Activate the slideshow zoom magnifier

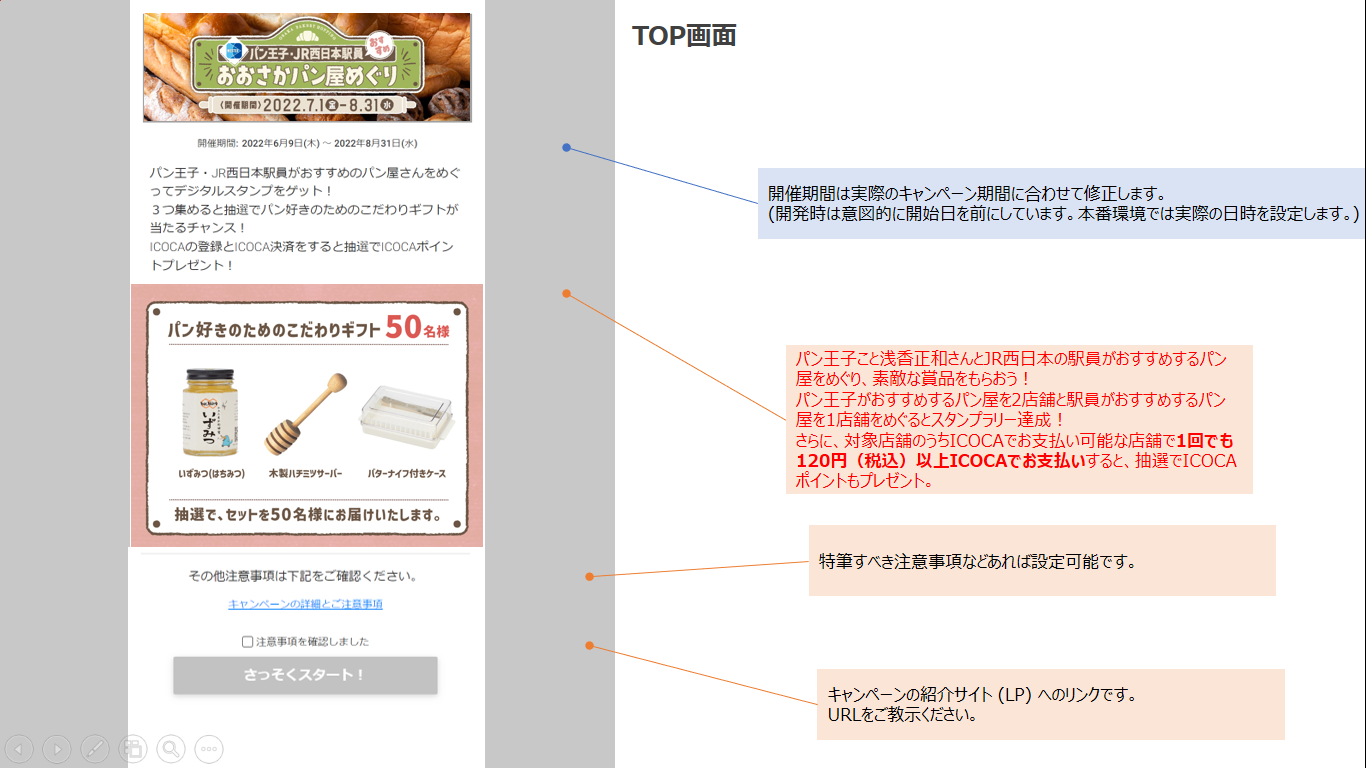[x=171, y=749]
